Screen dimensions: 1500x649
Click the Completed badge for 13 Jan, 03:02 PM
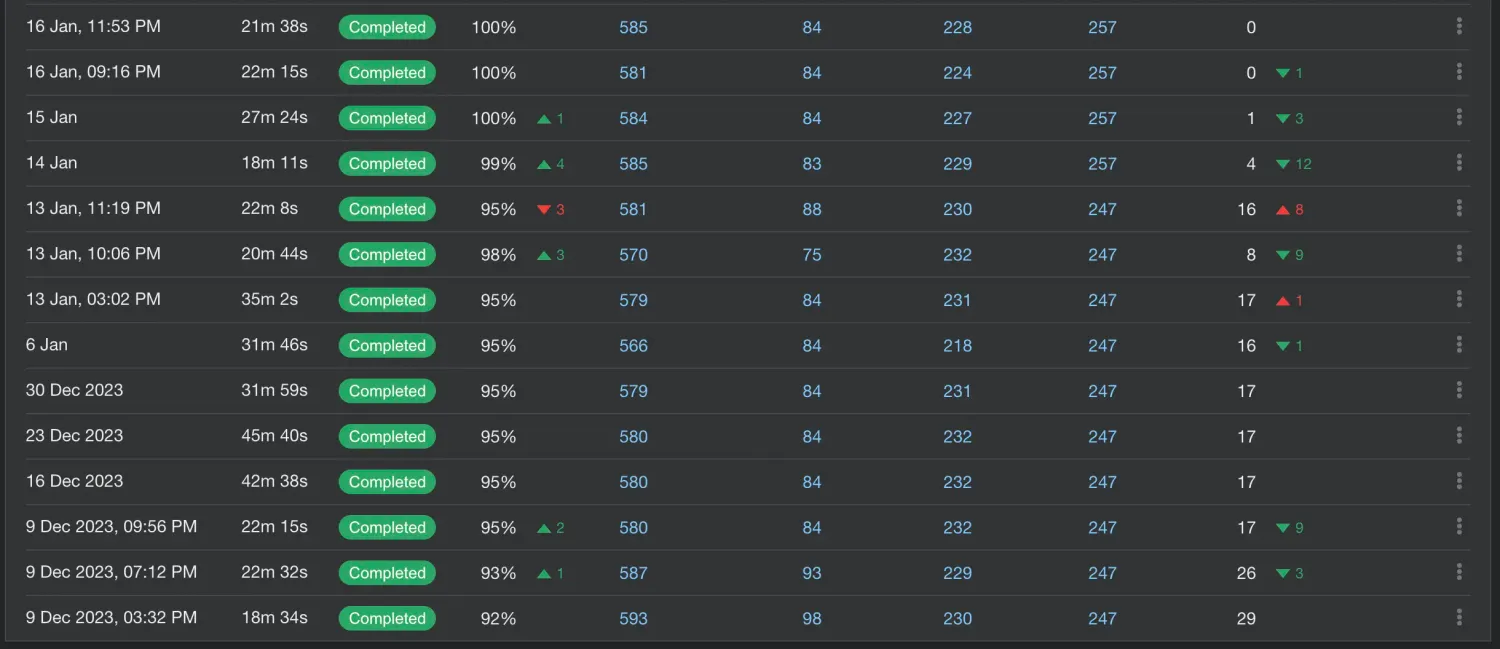[387, 300]
